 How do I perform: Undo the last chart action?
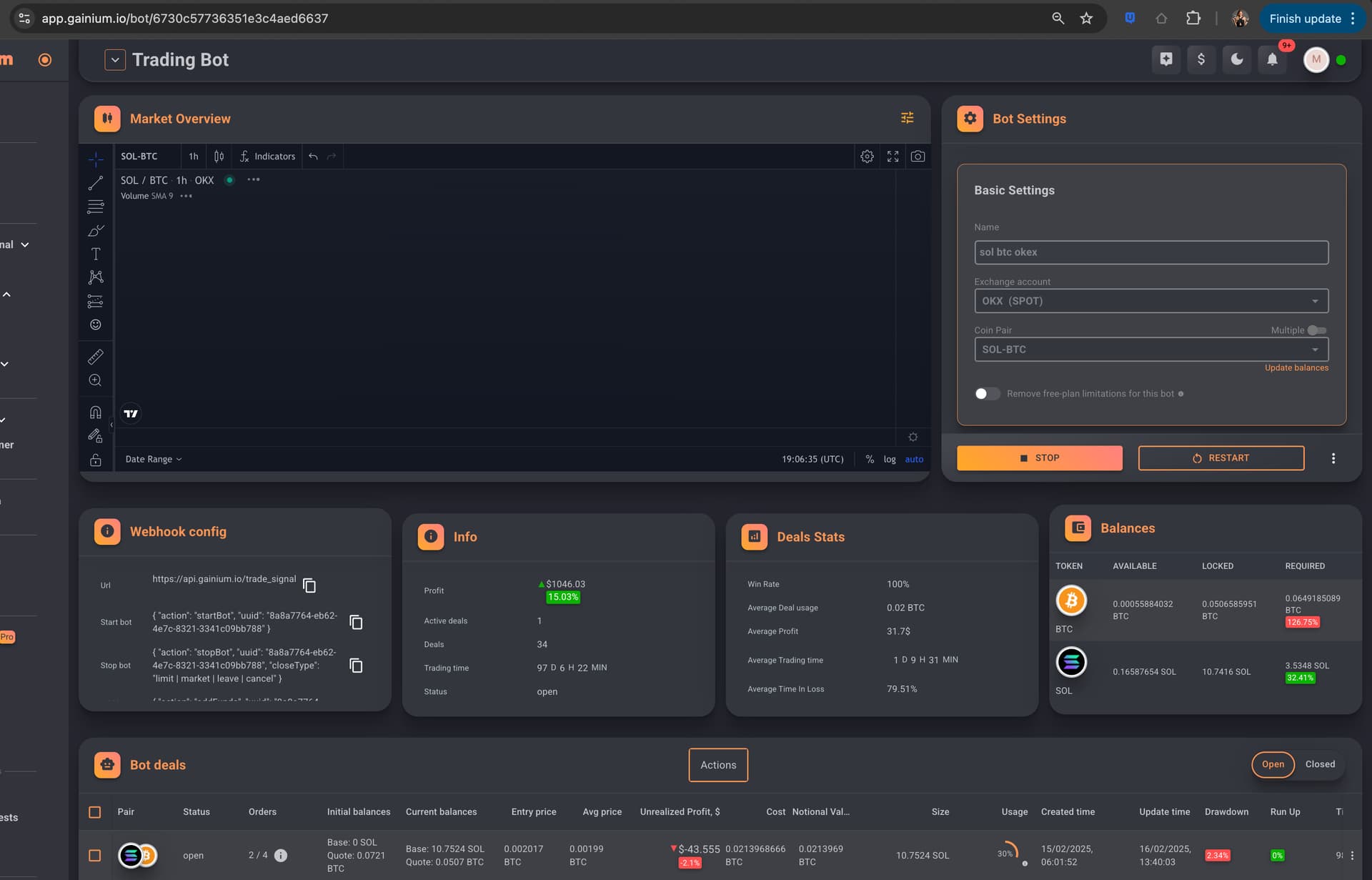[x=313, y=157]
